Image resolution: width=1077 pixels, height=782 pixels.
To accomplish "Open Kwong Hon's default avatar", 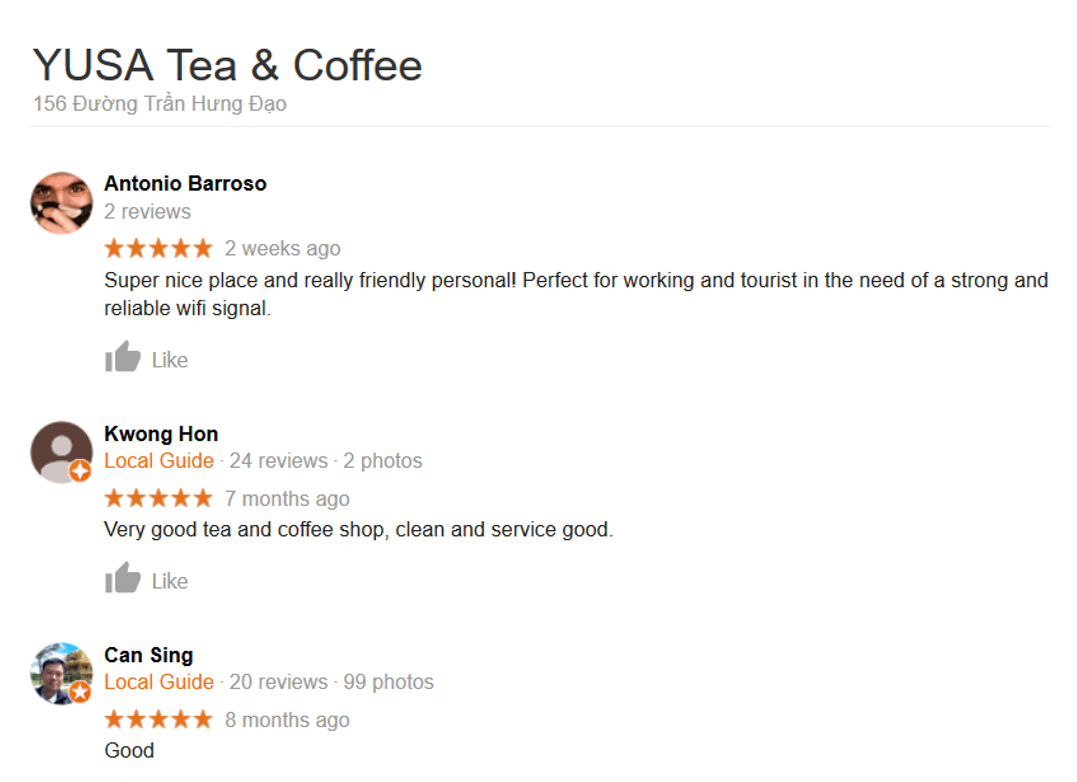I will click(61, 452).
